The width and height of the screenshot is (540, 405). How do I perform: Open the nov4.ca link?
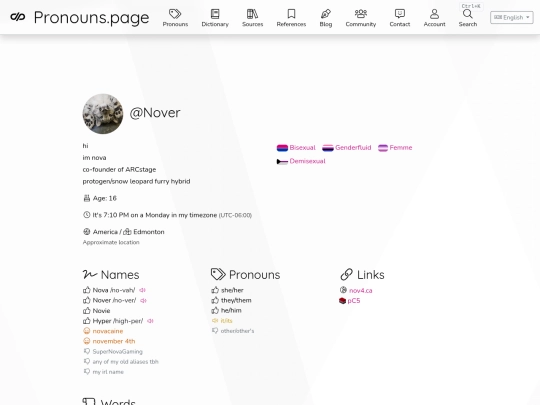(361, 291)
